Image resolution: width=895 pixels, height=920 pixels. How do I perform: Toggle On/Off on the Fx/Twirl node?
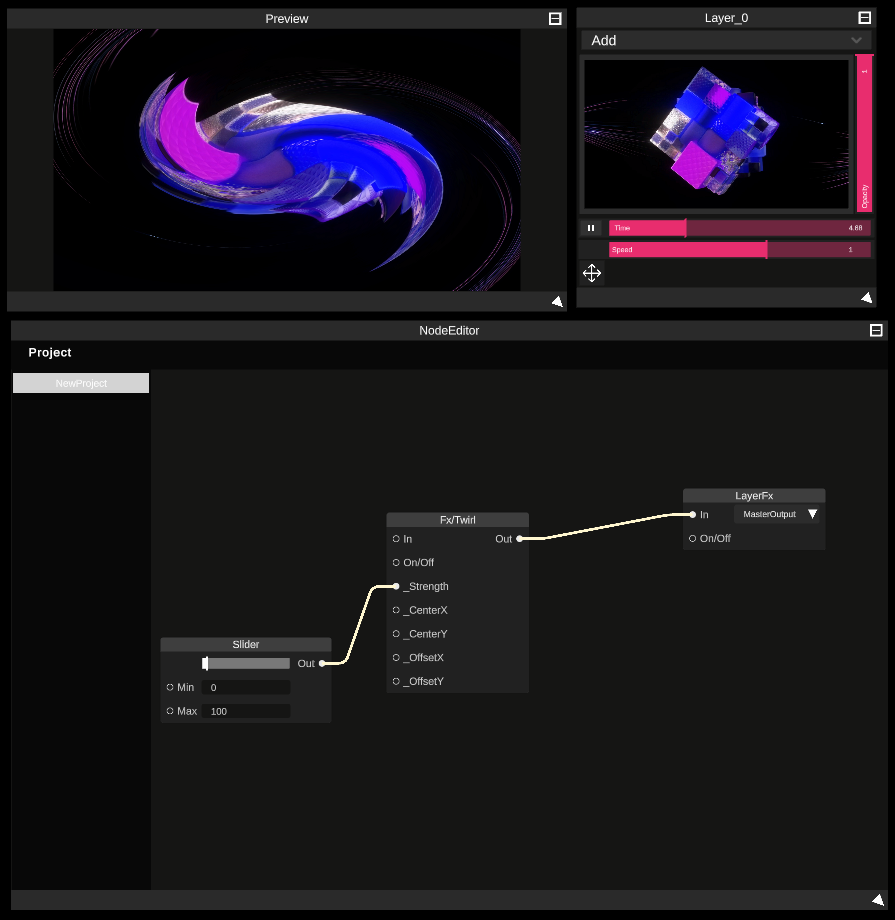coord(396,562)
